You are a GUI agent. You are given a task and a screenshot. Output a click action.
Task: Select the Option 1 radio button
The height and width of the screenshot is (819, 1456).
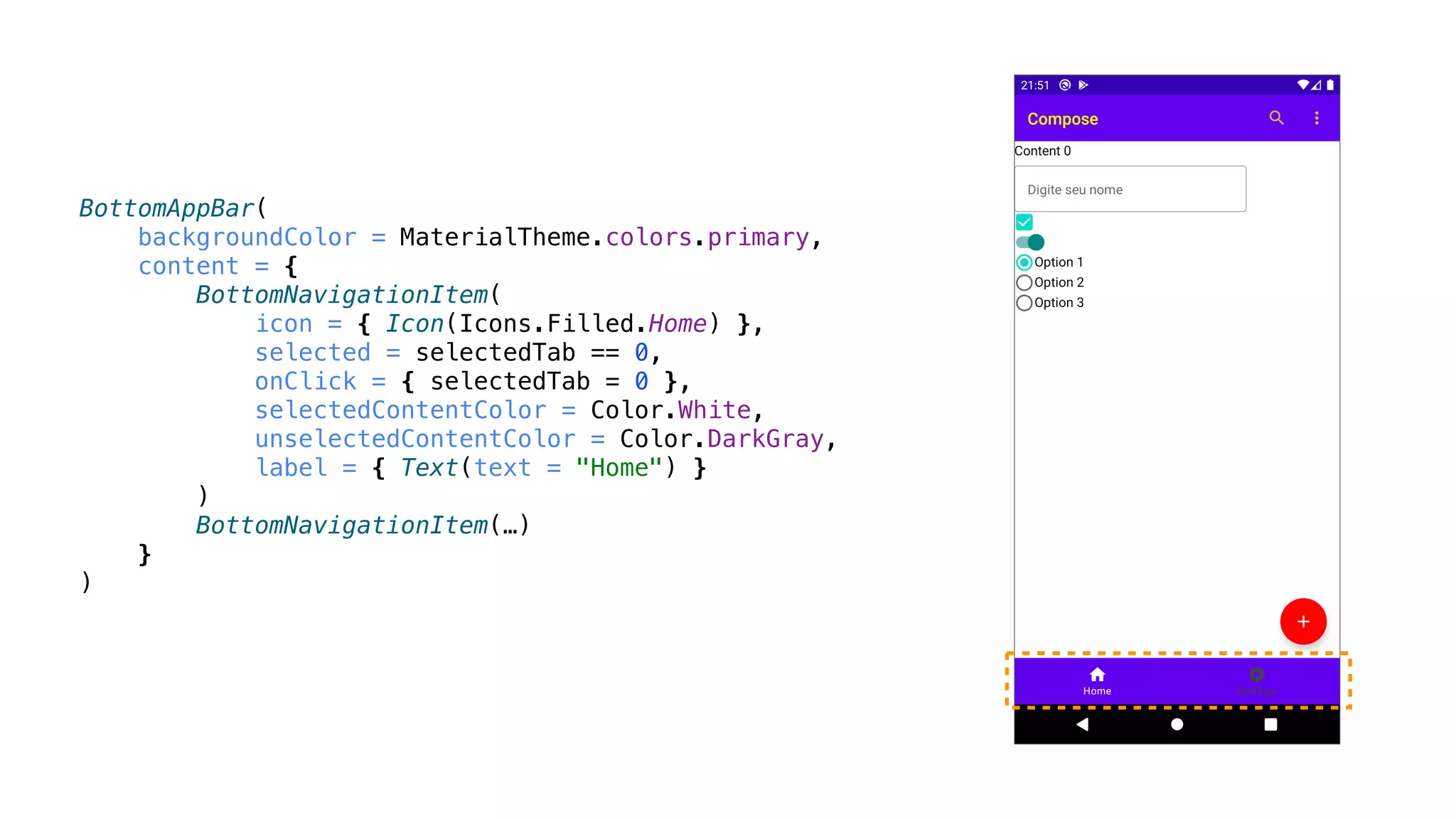1024,262
